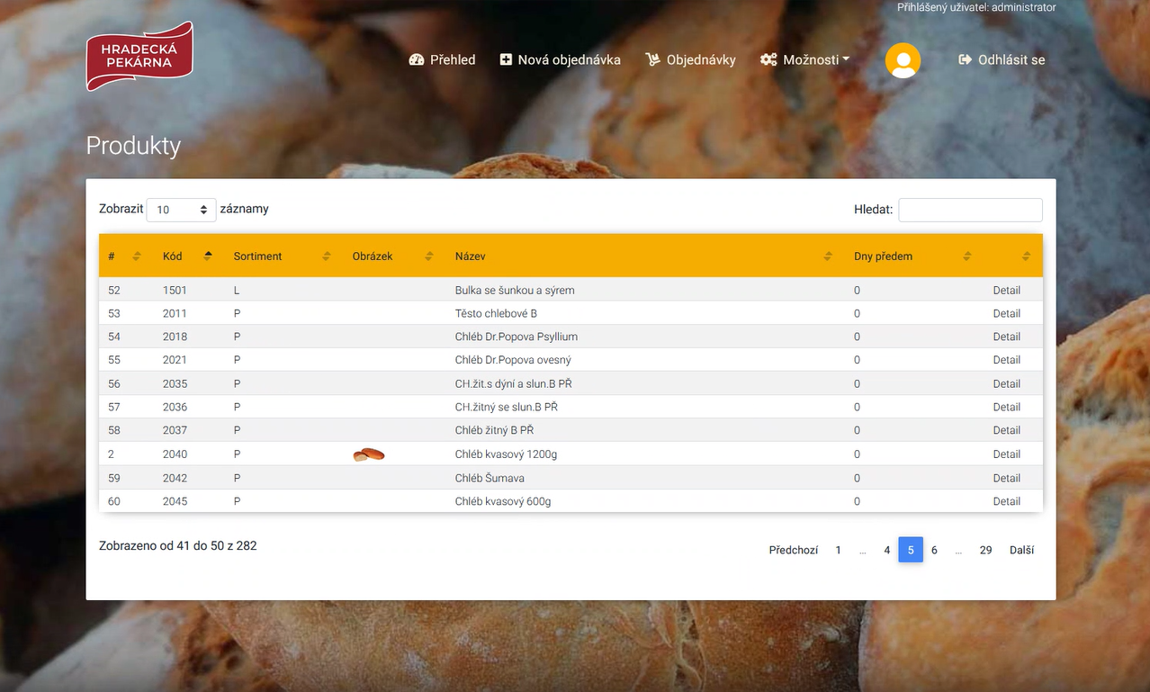Open Detail for CH.žitný se slun.B PŘ
The width and height of the screenshot is (1150, 692).
click(x=1006, y=407)
